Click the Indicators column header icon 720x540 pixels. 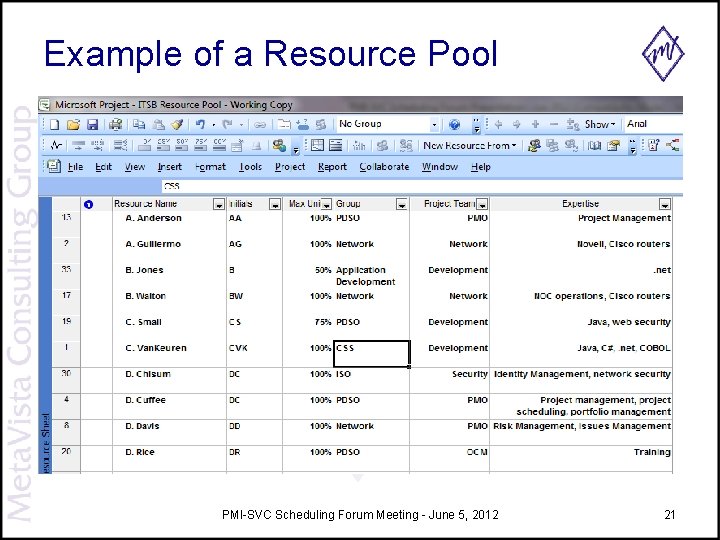coord(89,205)
